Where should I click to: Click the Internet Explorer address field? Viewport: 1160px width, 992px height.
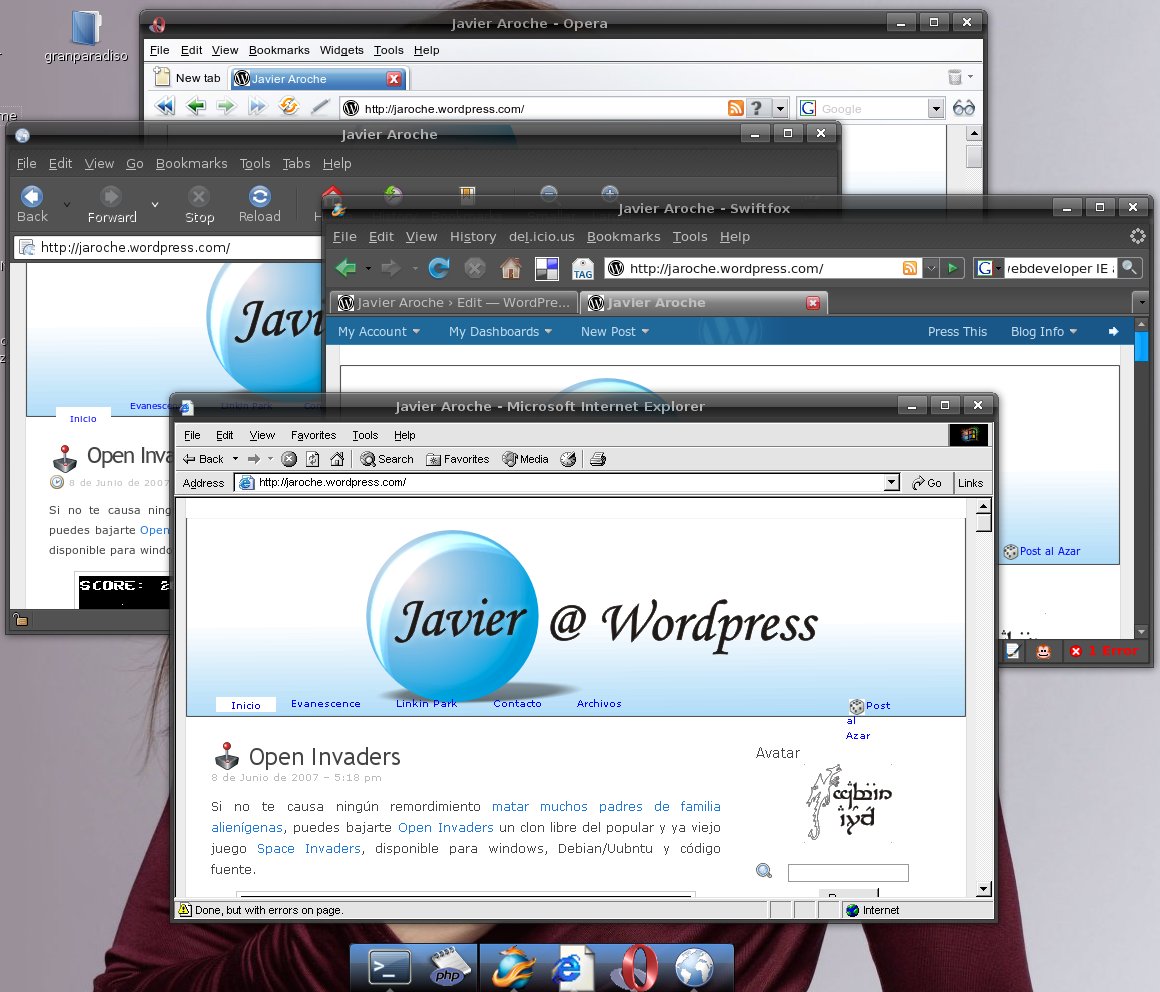(567, 483)
